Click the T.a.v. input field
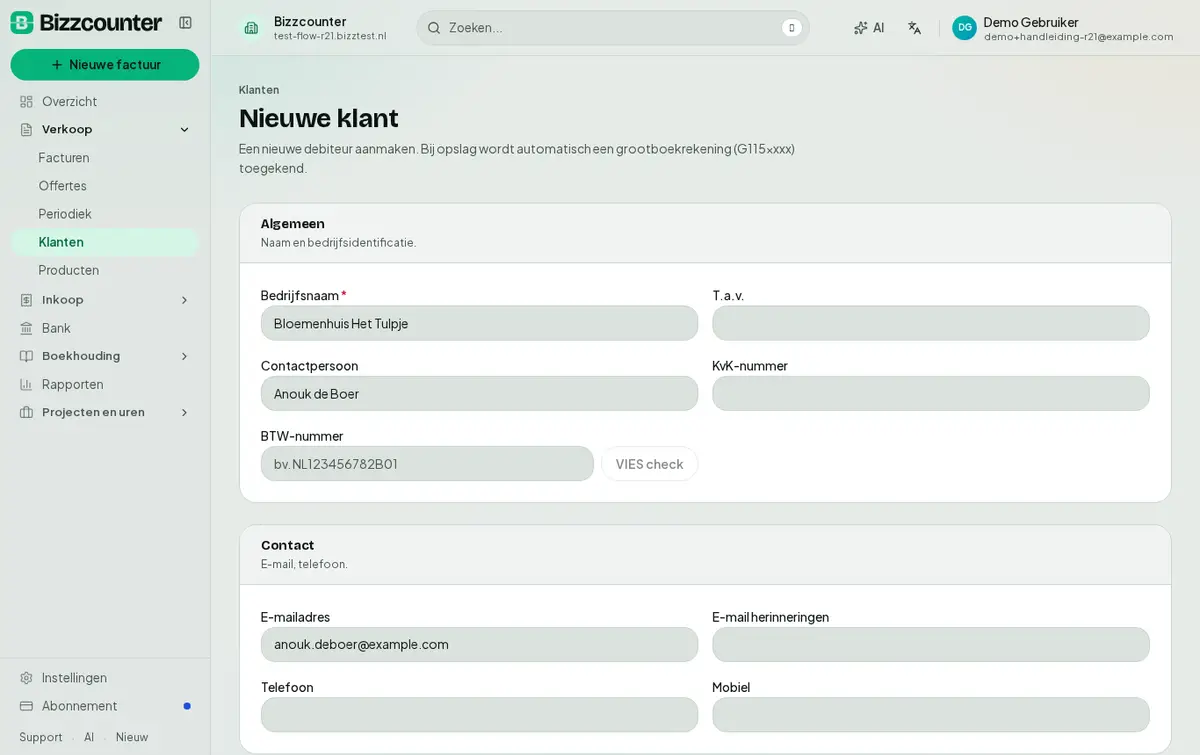The width and height of the screenshot is (1200, 755). 931,323
